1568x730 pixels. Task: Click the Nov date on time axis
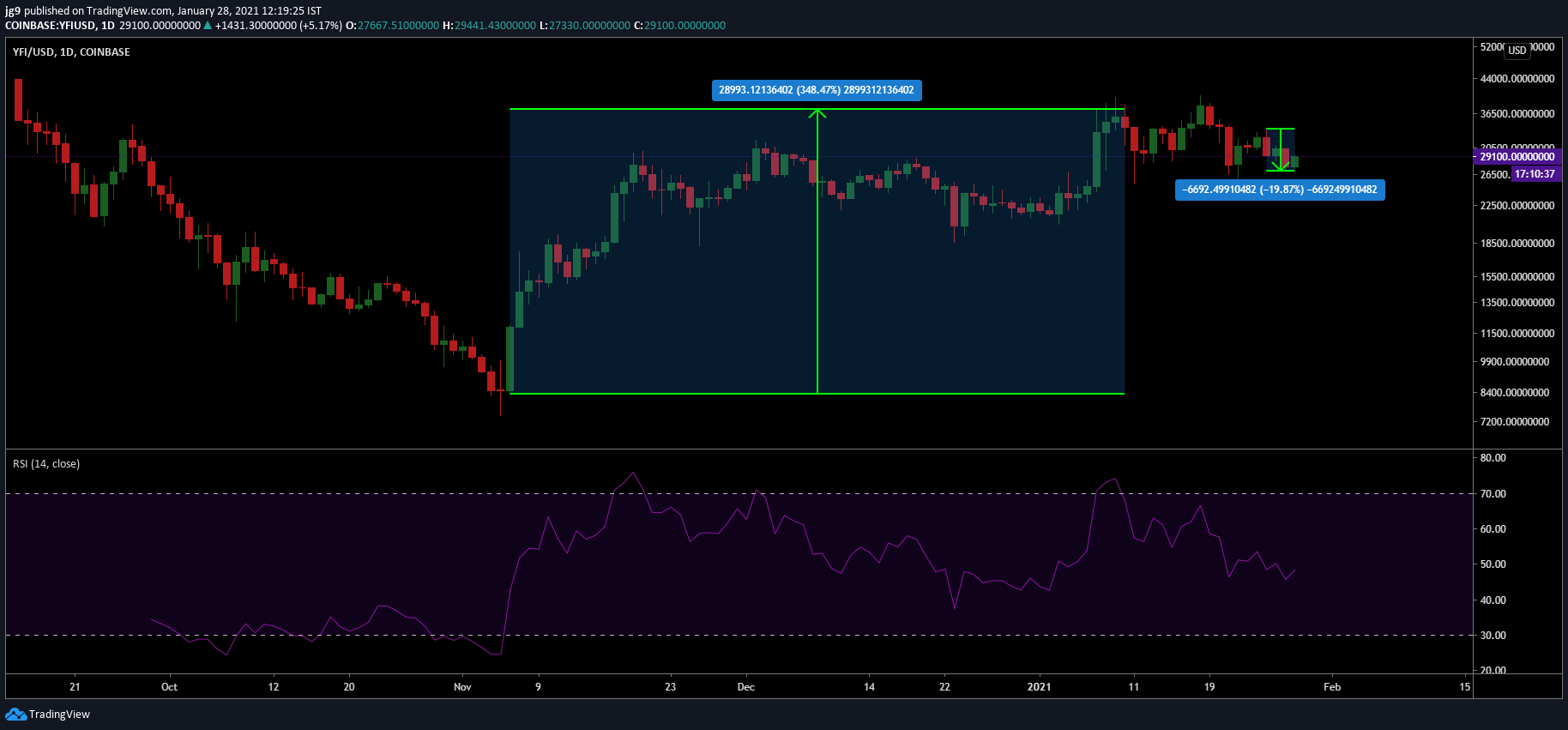click(462, 687)
